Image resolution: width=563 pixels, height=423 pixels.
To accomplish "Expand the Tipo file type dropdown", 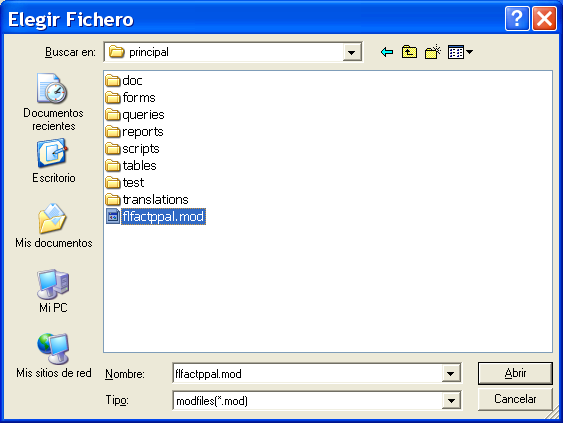I will pos(451,400).
